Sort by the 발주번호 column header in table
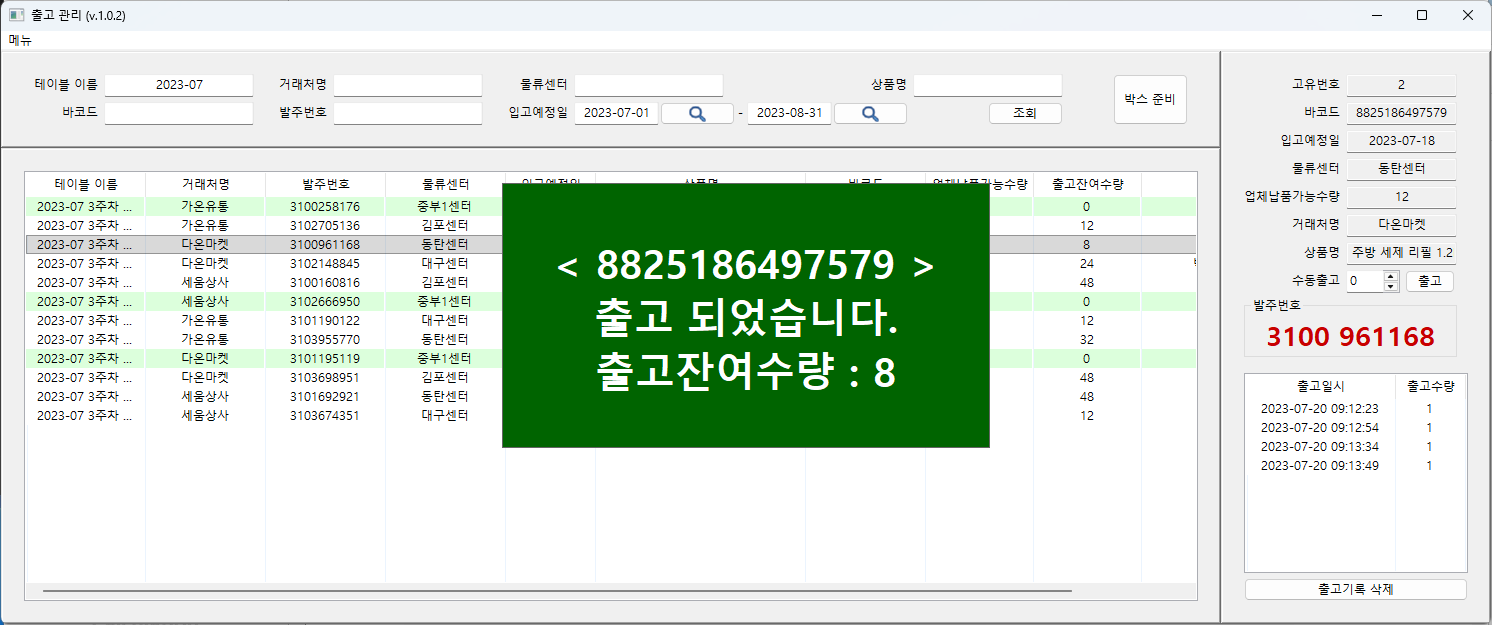The width and height of the screenshot is (1492, 625). point(326,185)
